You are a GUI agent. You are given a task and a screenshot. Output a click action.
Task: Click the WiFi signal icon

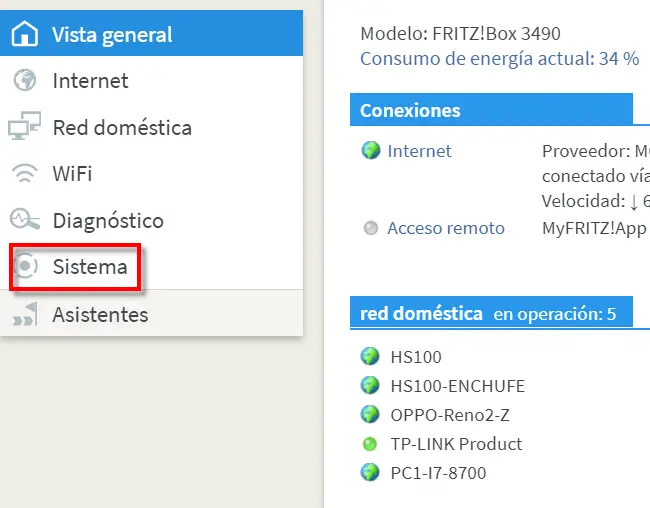(x=23, y=174)
